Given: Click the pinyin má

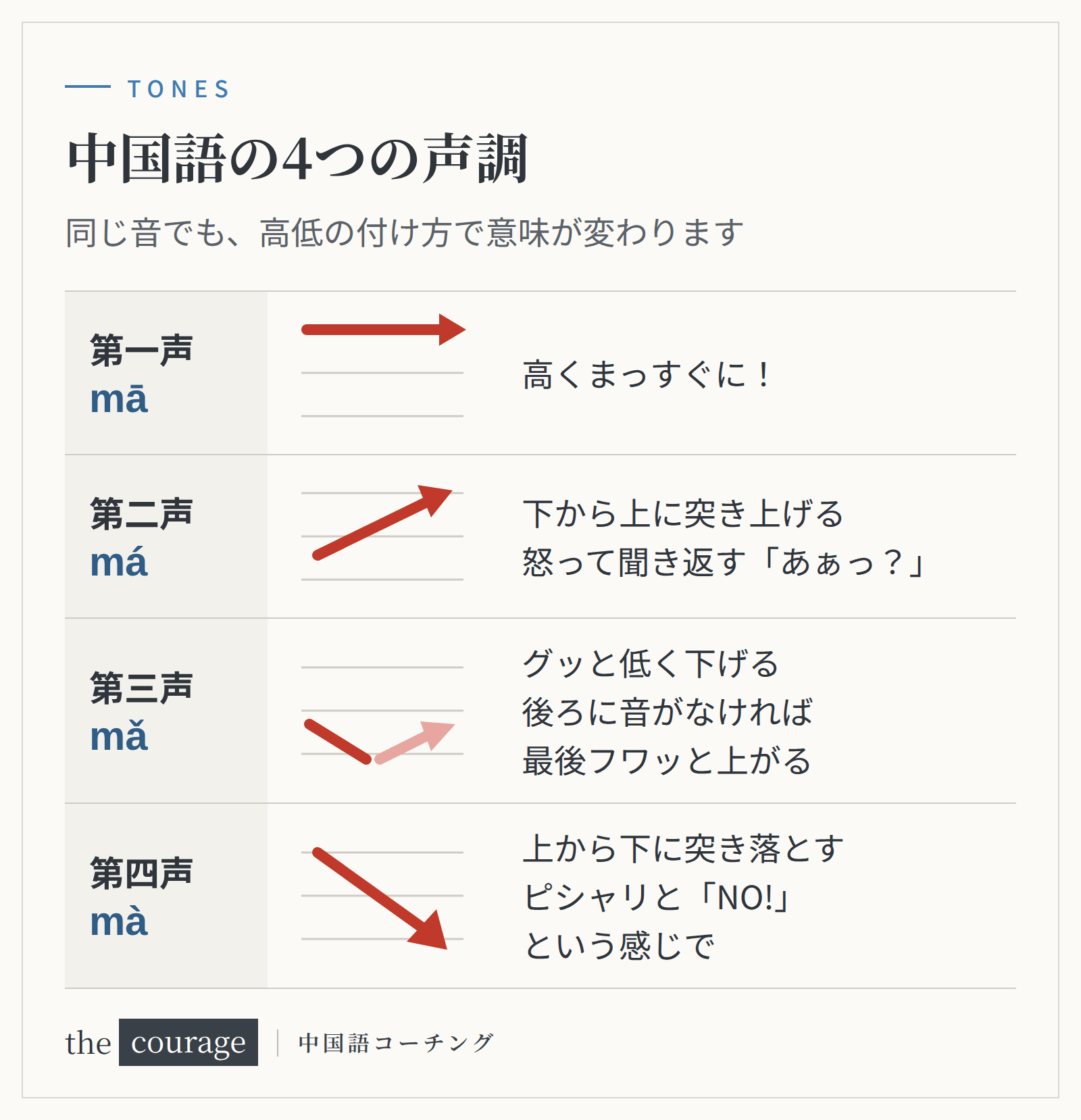Looking at the screenshot, I should [119, 561].
